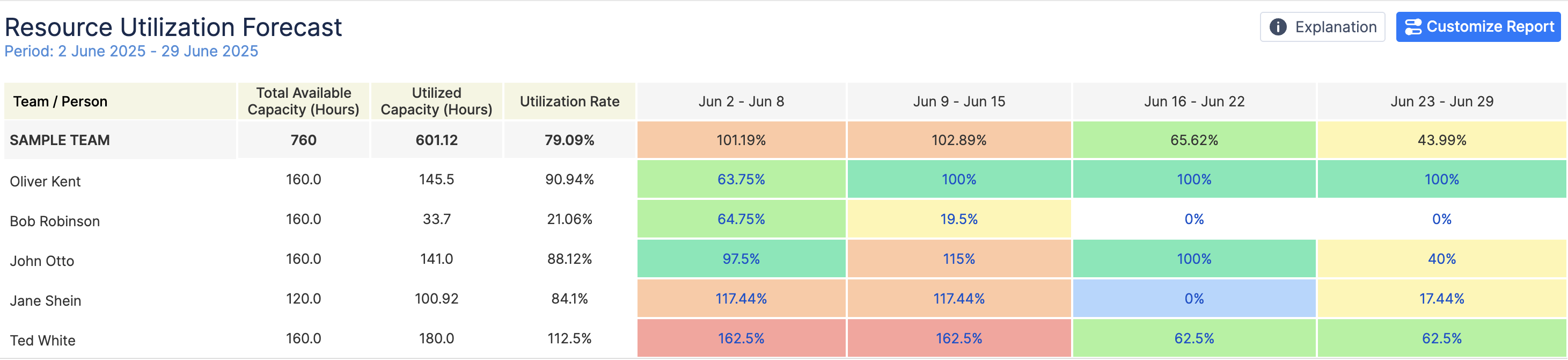Click Ted White's name in the table
Viewport: 1568px width, 360px height.
click(x=42, y=341)
